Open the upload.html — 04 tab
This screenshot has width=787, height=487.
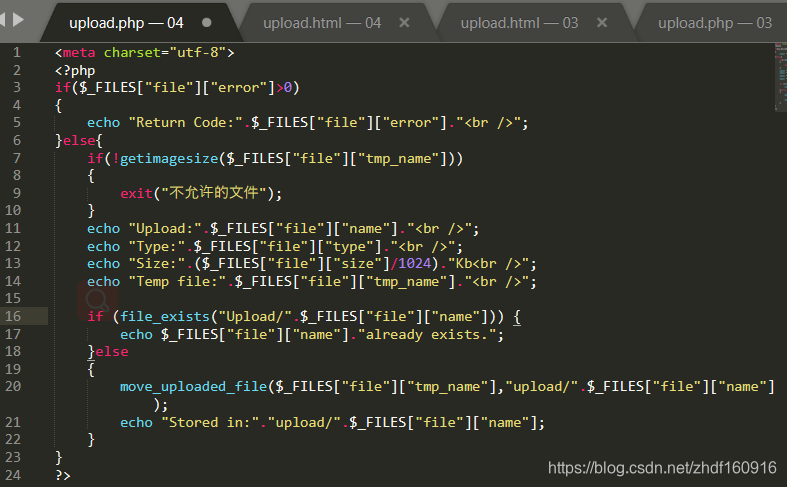(322, 22)
